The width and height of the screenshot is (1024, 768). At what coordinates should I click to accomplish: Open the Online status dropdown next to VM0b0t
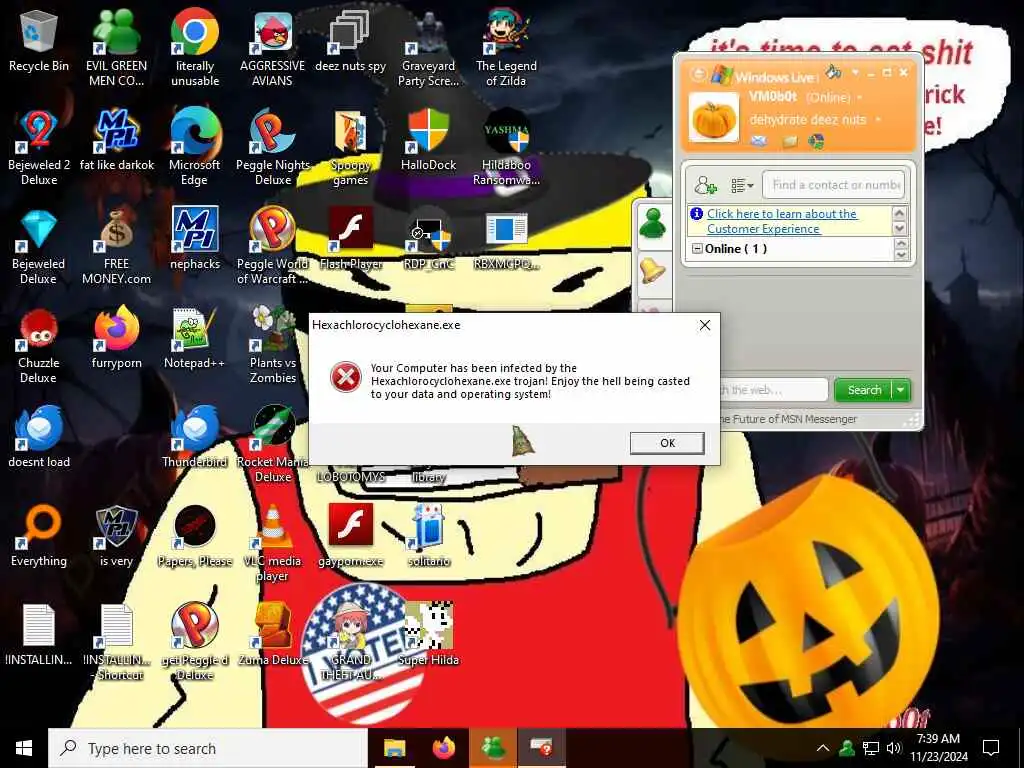(x=859, y=98)
